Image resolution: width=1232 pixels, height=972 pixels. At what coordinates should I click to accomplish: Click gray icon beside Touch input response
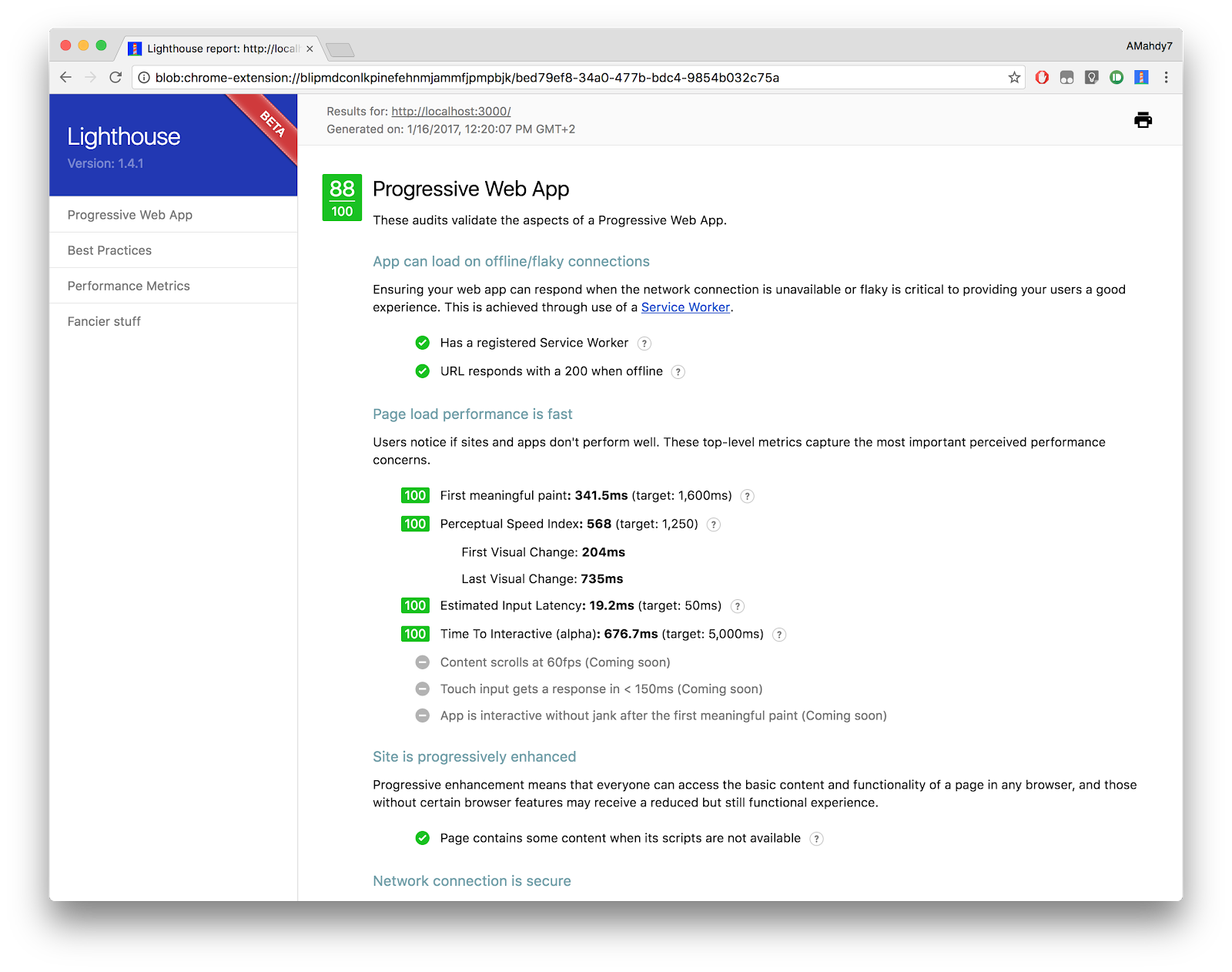point(422,689)
